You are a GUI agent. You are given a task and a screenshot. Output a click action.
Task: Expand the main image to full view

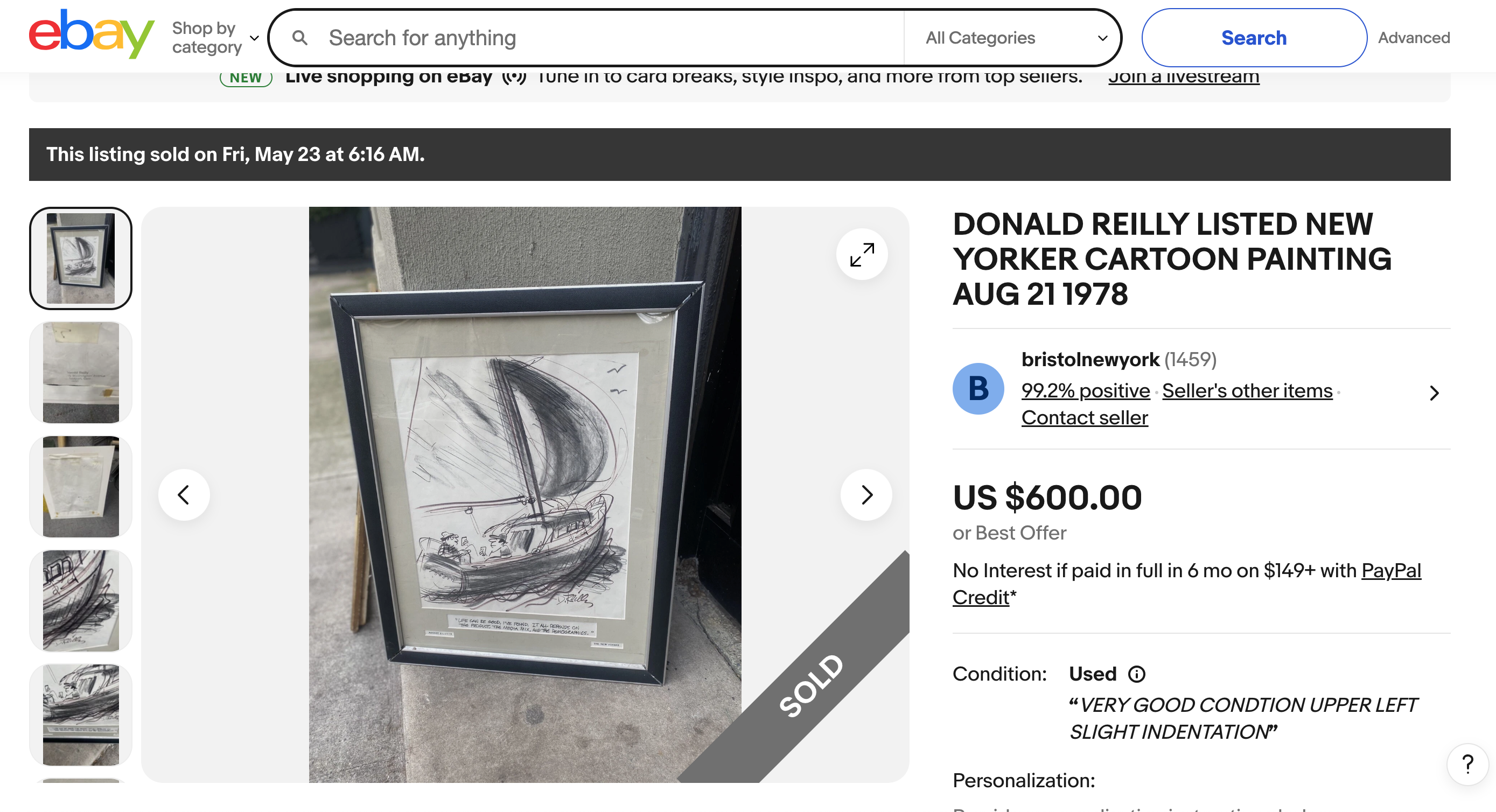click(x=861, y=254)
